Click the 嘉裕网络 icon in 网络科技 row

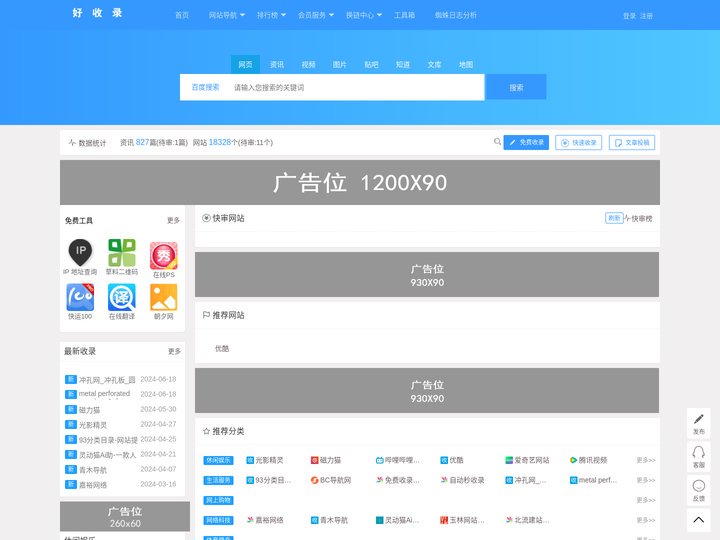tap(250, 520)
